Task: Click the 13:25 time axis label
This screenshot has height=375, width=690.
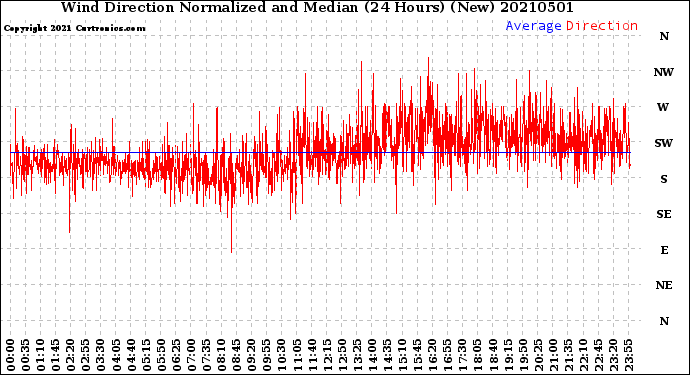Action: click(x=357, y=355)
